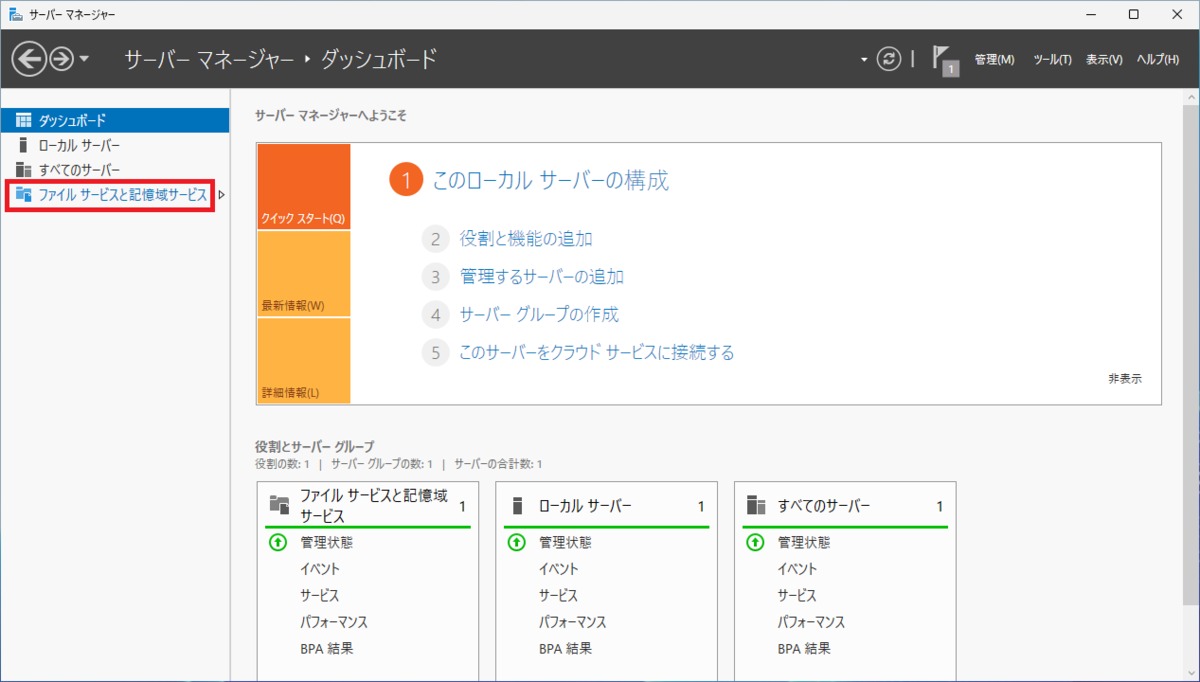Click サービス in file services tile

tap(320, 595)
